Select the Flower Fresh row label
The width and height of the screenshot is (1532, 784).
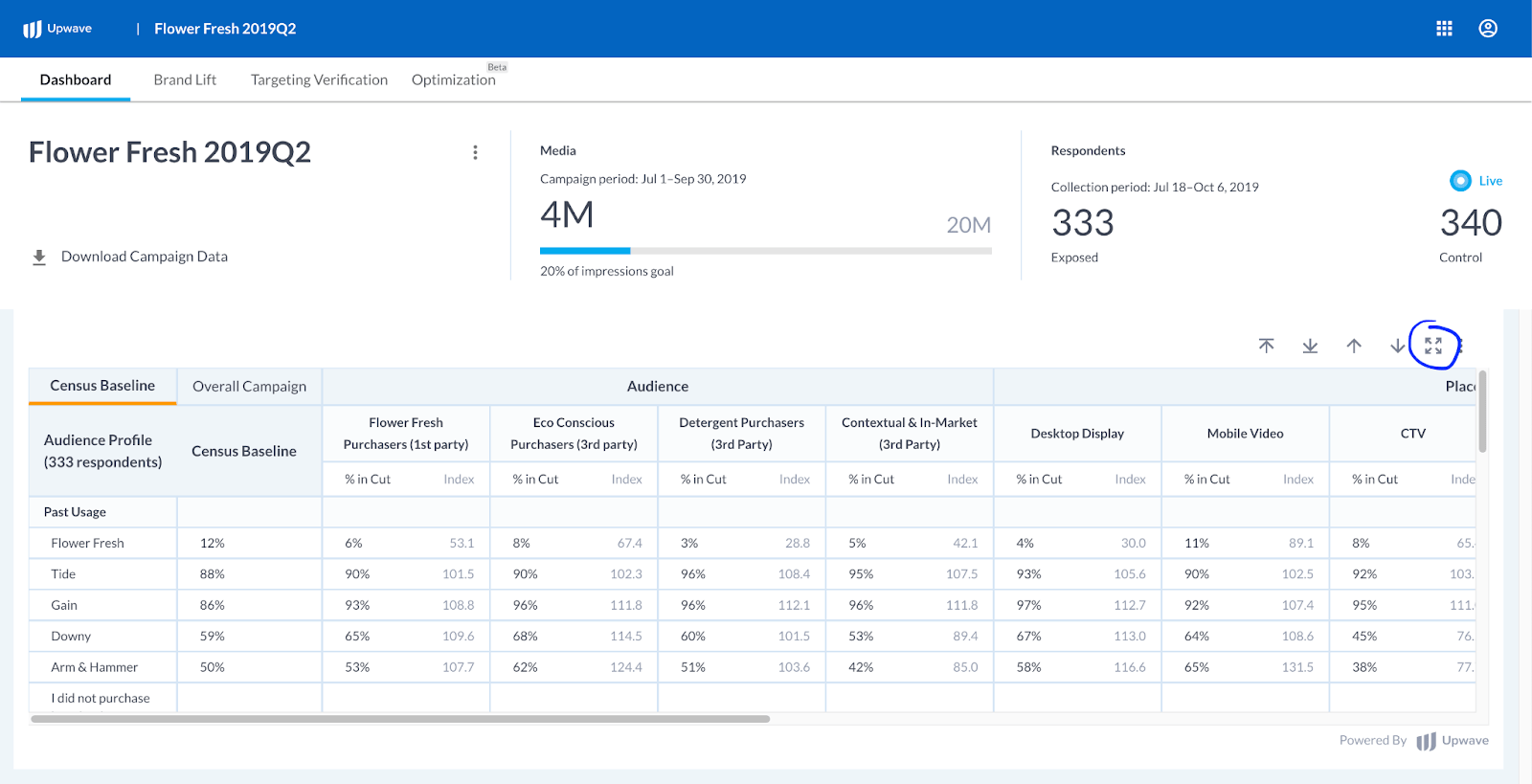click(87, 543)
